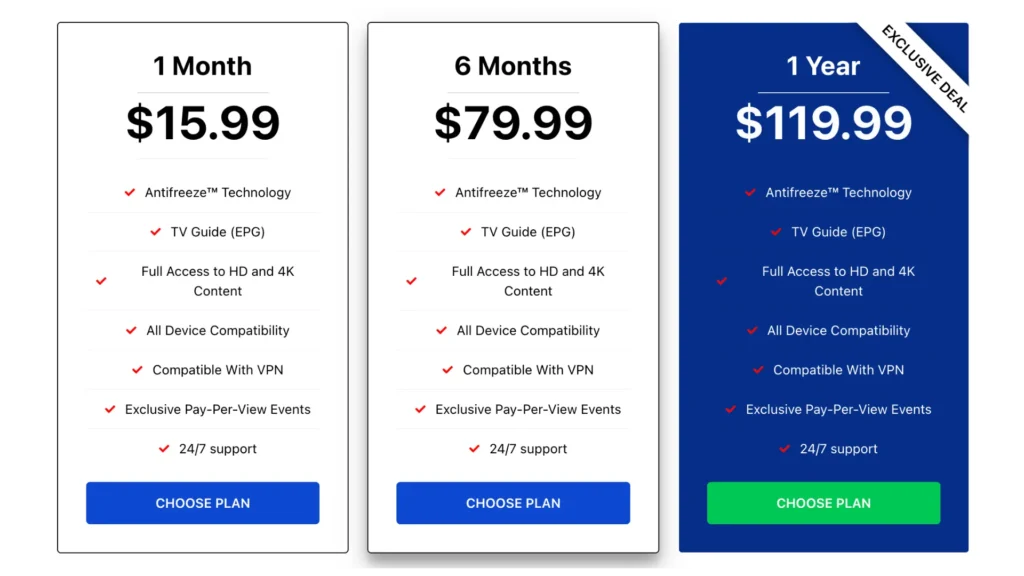Click the checkmark beside TV Guide (EPG) in 1 Month plan
1024x576 pixels.
155,231
